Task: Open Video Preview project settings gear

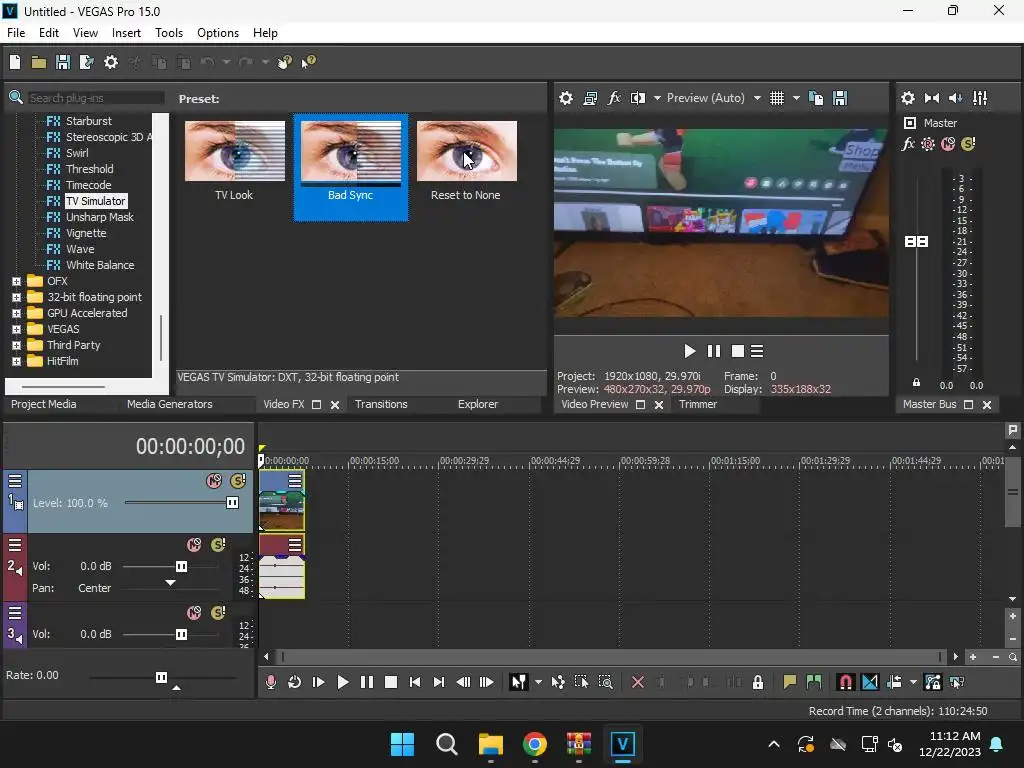Action: (566, 98)
